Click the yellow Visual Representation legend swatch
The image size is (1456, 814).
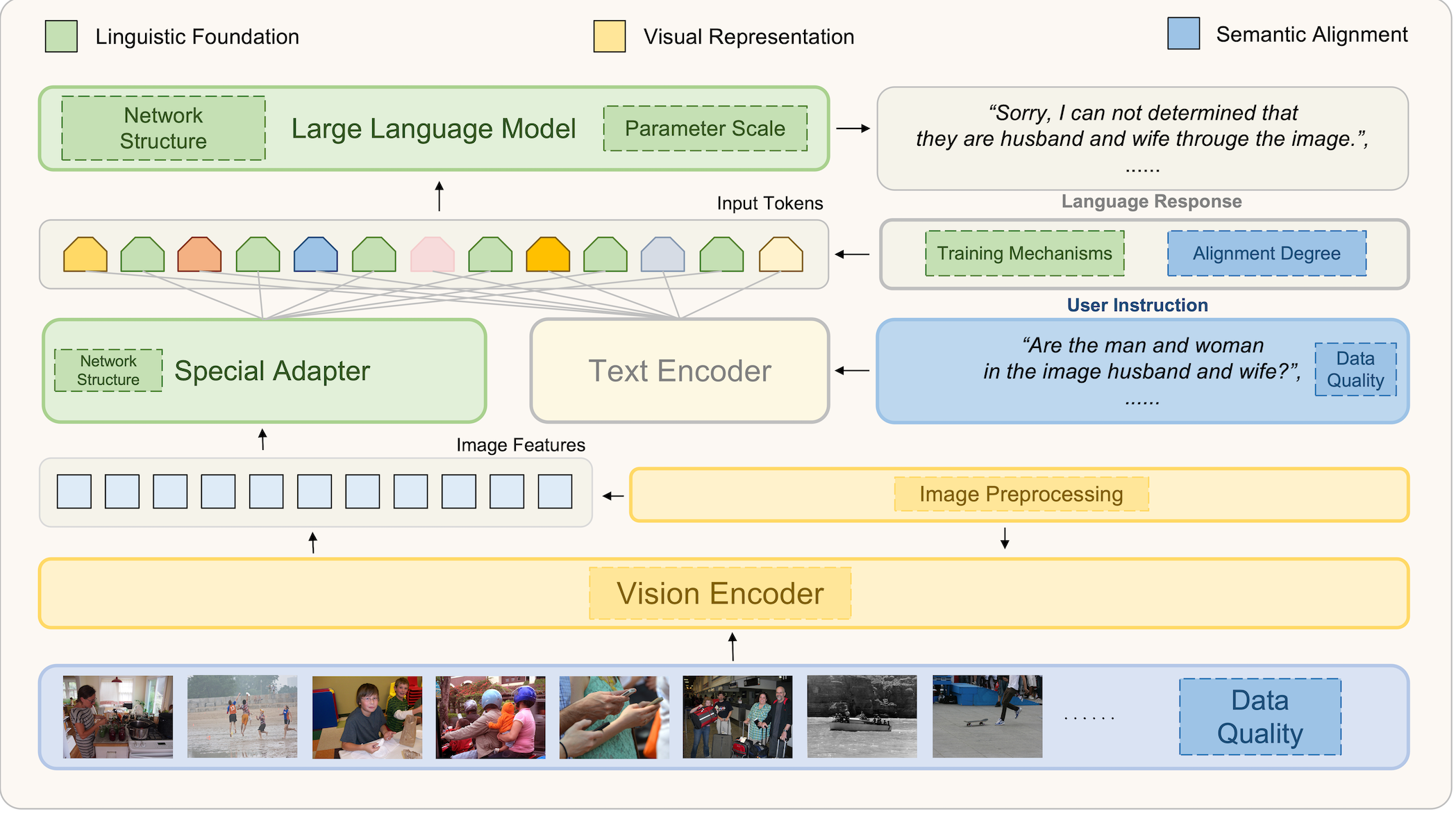[x=610, y=36]
